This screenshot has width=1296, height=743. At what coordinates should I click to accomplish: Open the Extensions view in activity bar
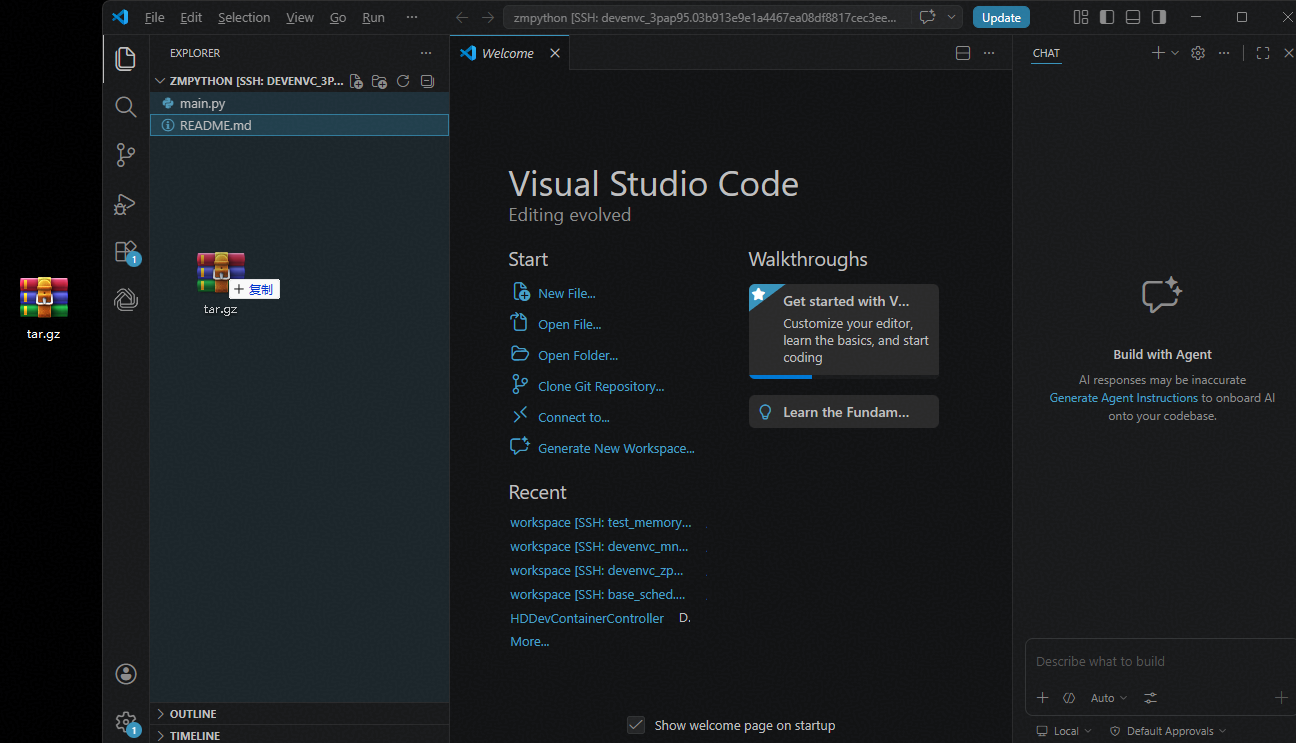(x=125, y=251)
